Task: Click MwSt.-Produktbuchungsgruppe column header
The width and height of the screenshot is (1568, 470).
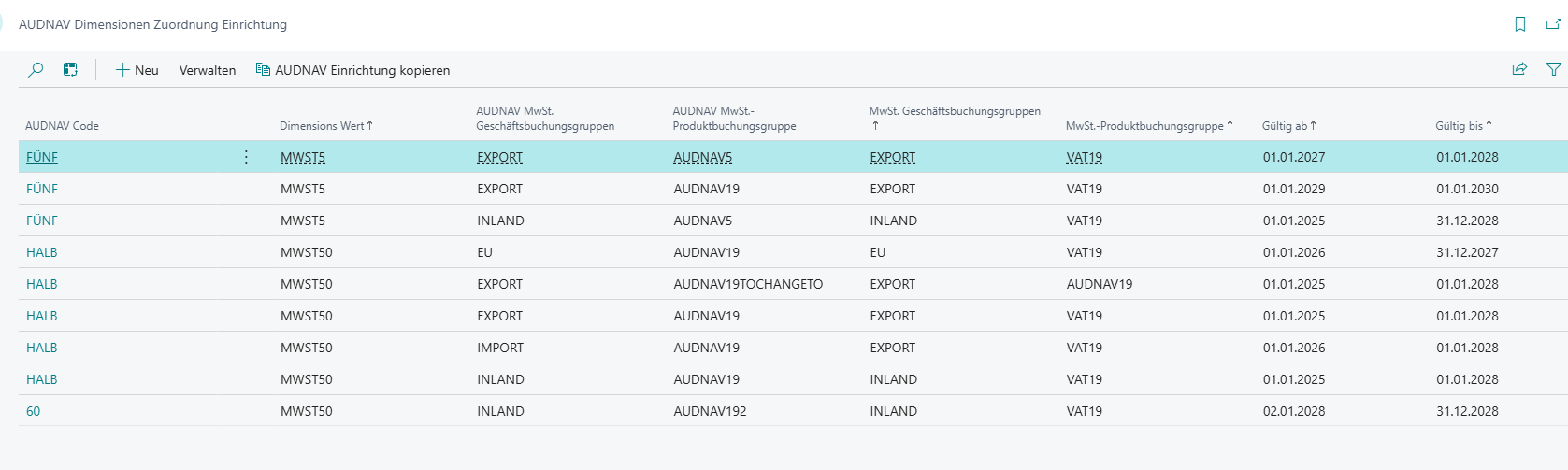Action: [x=1149, y=126]
